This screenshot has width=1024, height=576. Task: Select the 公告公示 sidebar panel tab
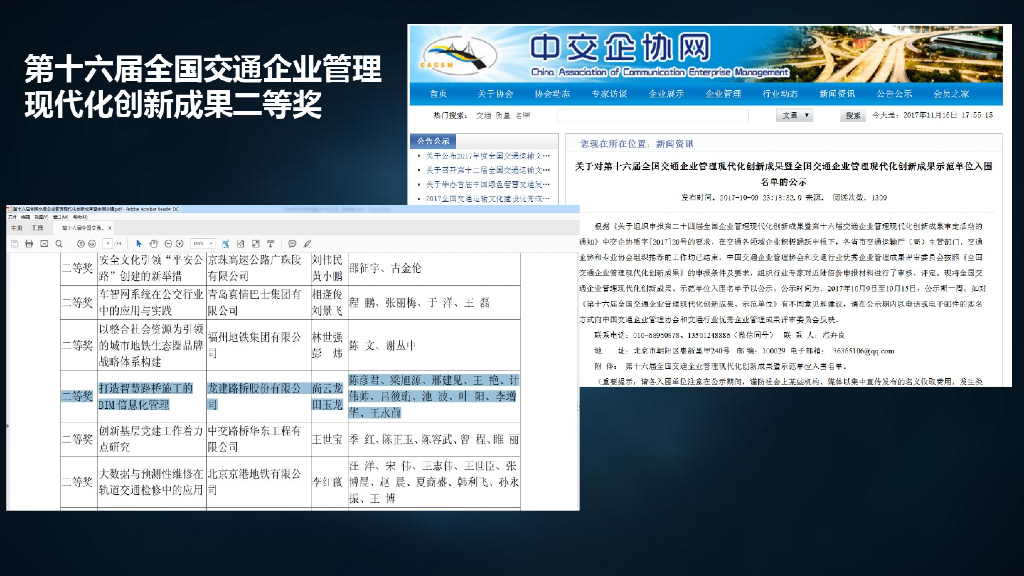pyautogui.click(x=433, y=141)
